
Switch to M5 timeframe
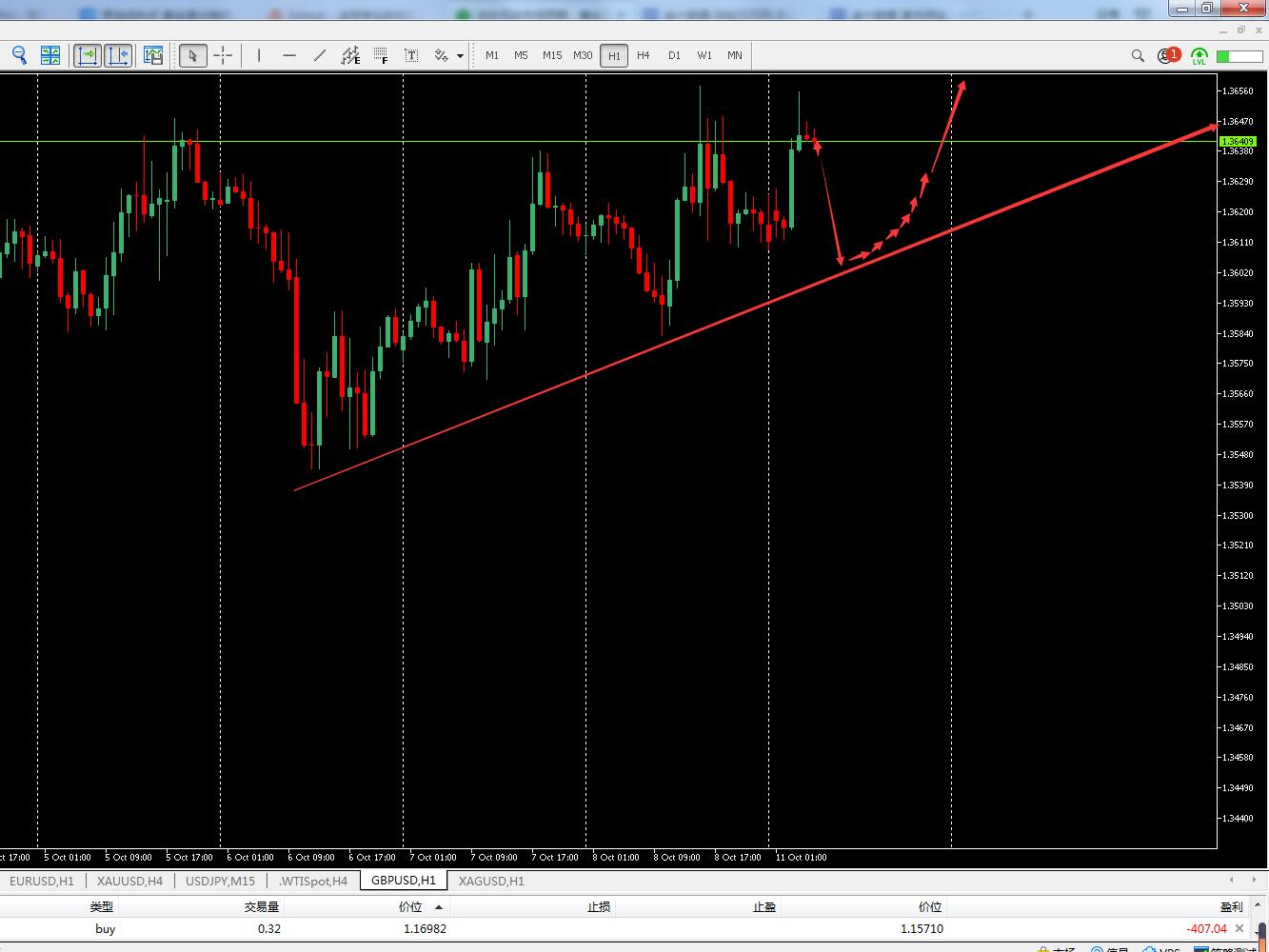pos(521,55)
